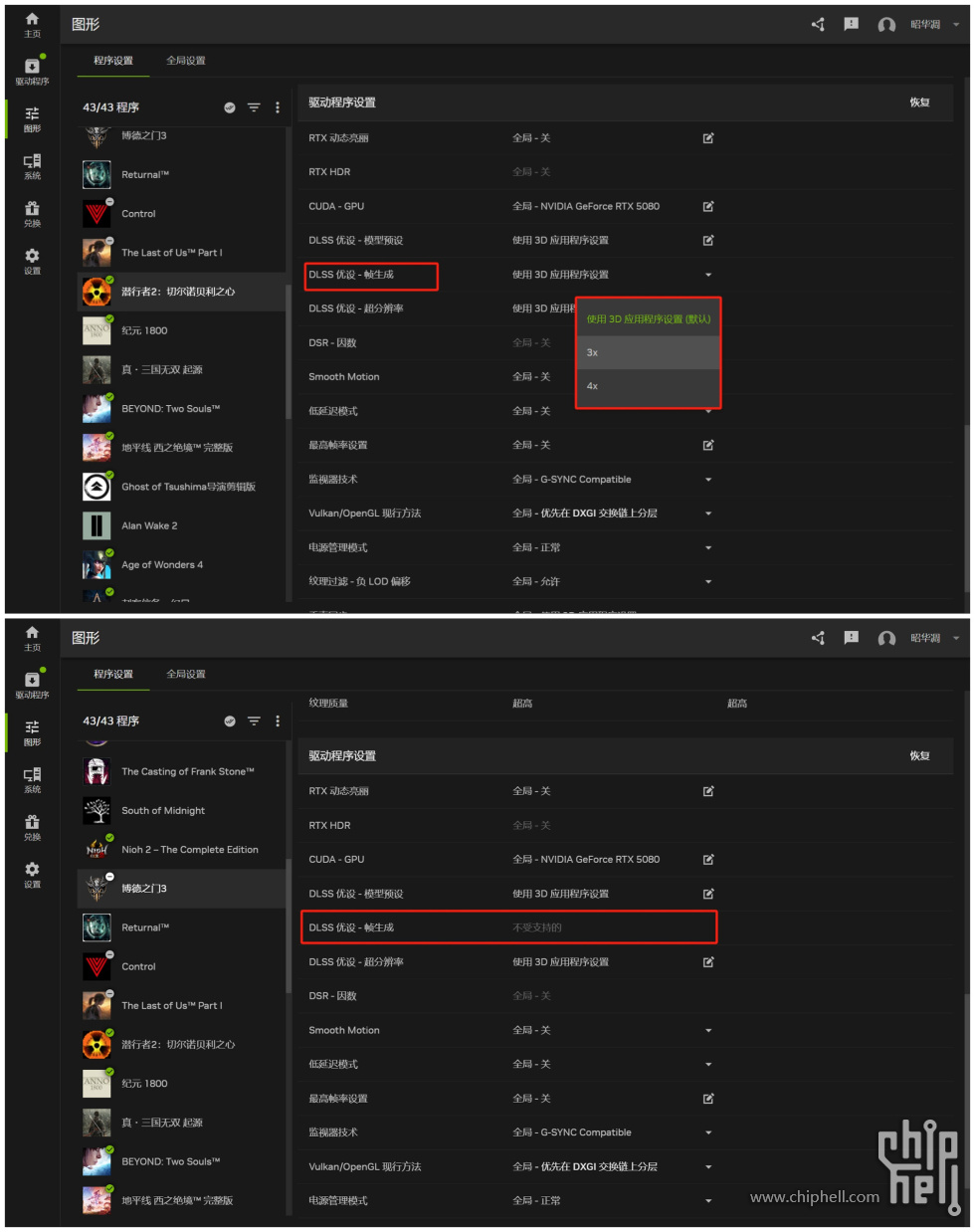Switch to 全局设置 tab in upper window

[x=186, y=61]
